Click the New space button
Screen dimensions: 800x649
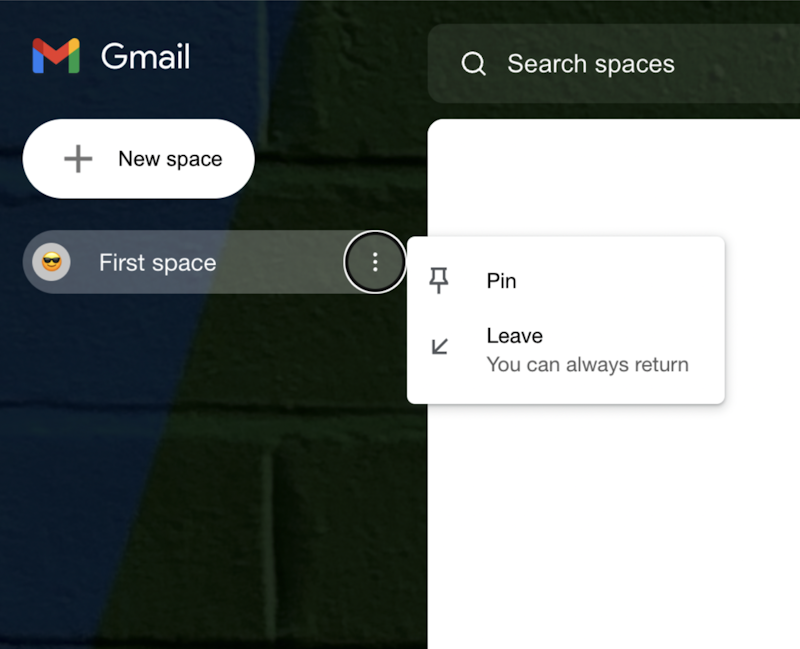[139, 158]
